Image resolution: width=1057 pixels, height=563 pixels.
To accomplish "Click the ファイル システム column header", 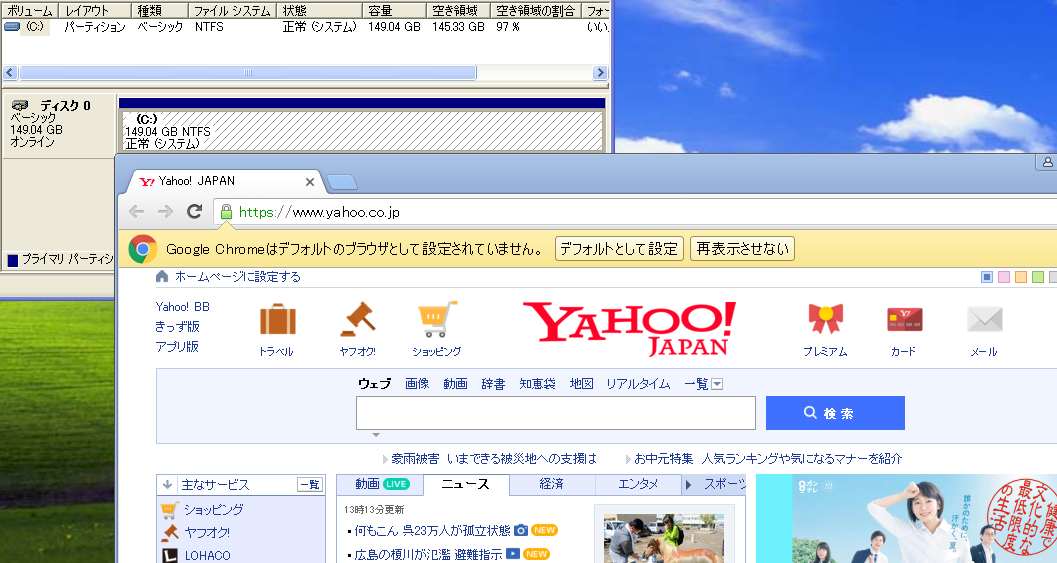I will tap(233, 11).
